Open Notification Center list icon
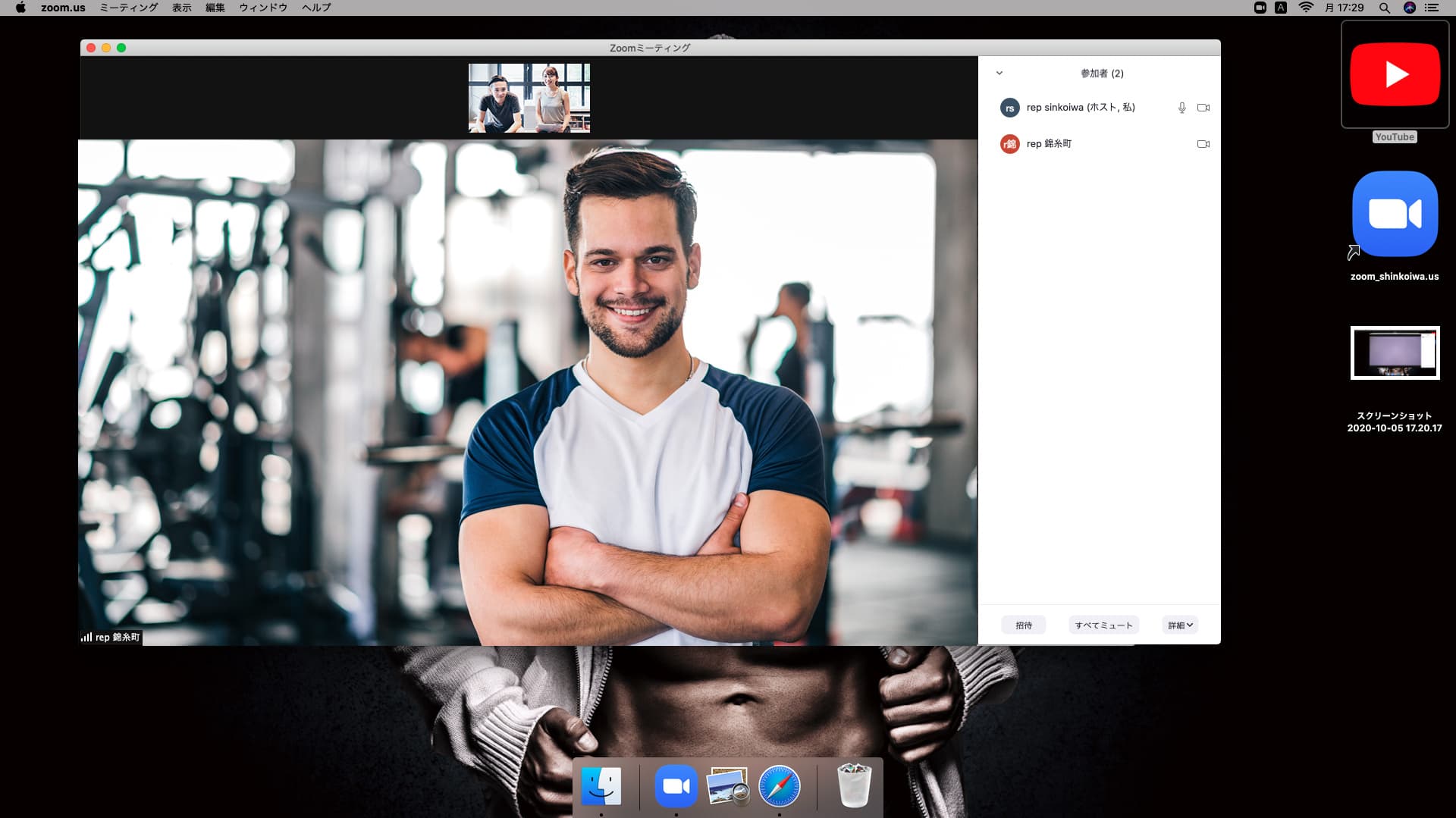 coord(1432,8)
